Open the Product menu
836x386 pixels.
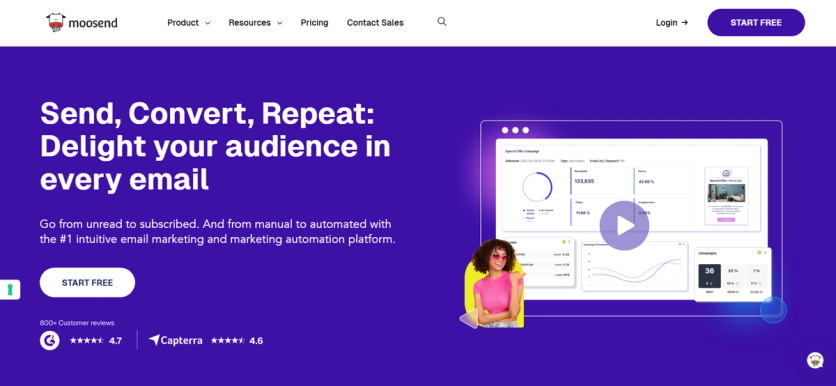point(183,22)
